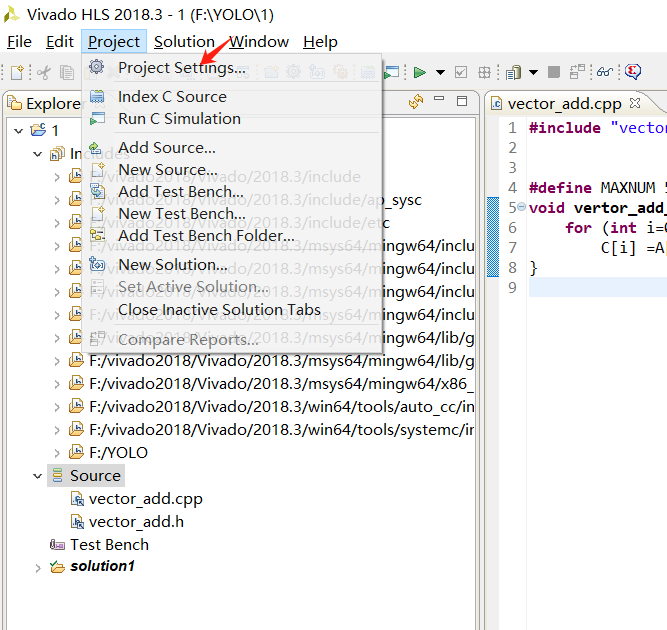Click the #include line in editor
Screen dimensions: 667x630
pyautogui.click(x=598, y=128)
